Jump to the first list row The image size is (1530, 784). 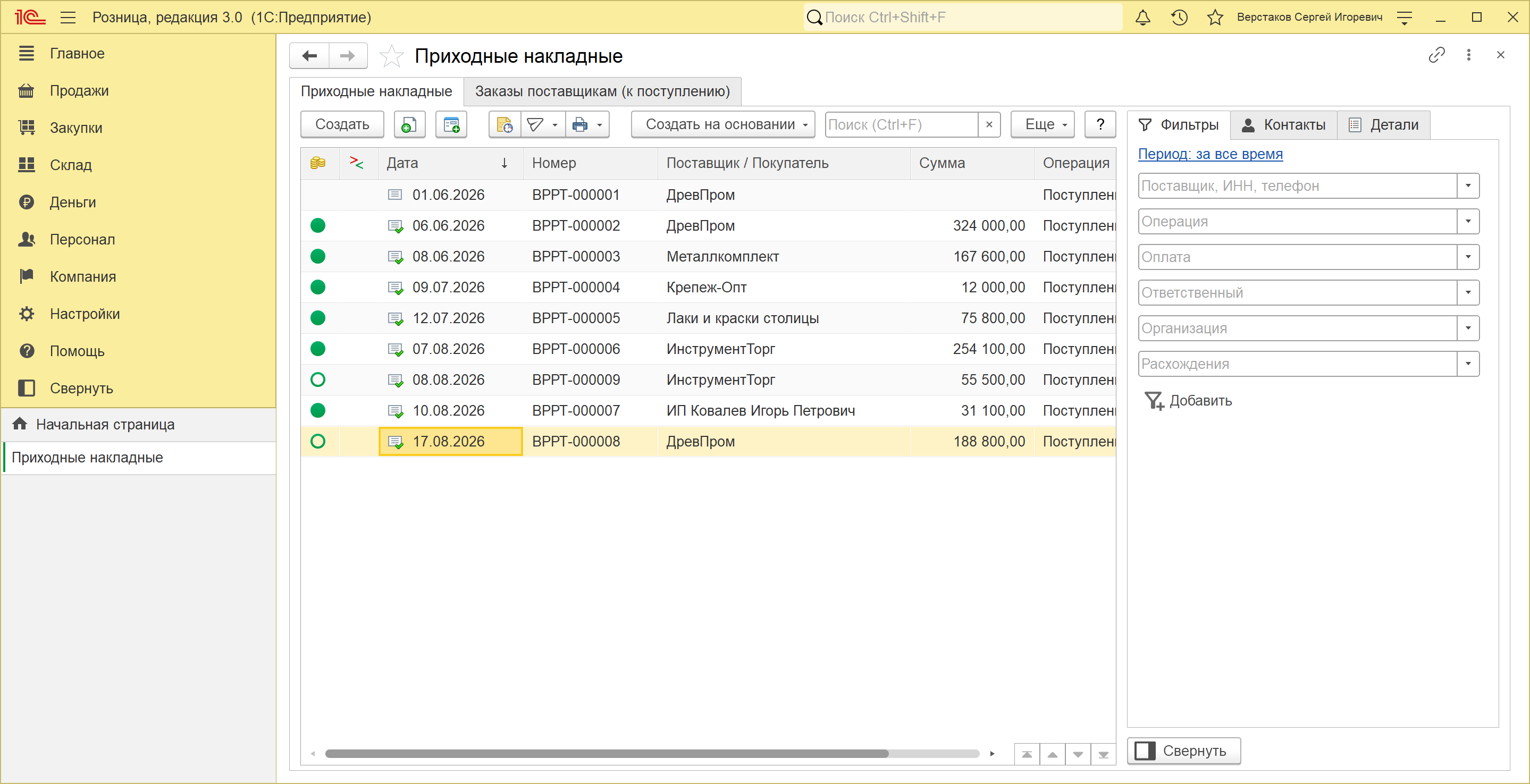[x=1027, y=754]
